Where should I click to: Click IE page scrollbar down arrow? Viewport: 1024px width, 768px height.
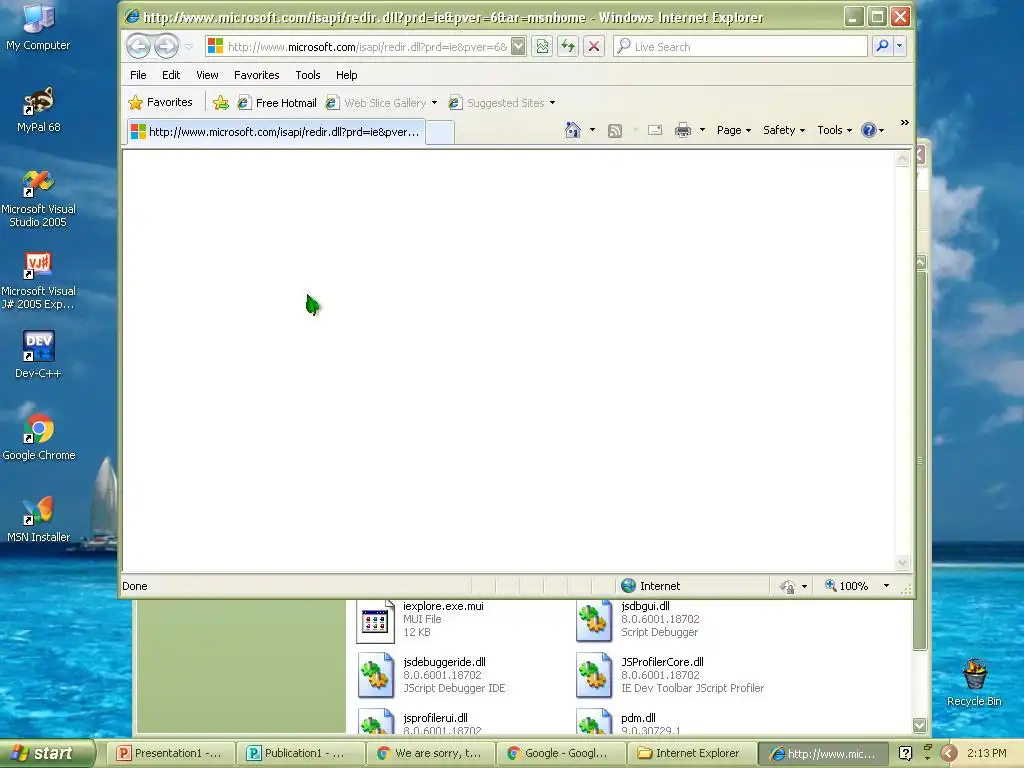(903, 562)
